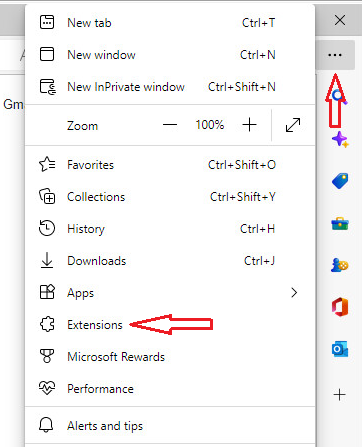This screenshot has height=447, width=362.
Task: Enter full screen using the expand arrows
Action: pyautogui.click(x=293, y=125)
